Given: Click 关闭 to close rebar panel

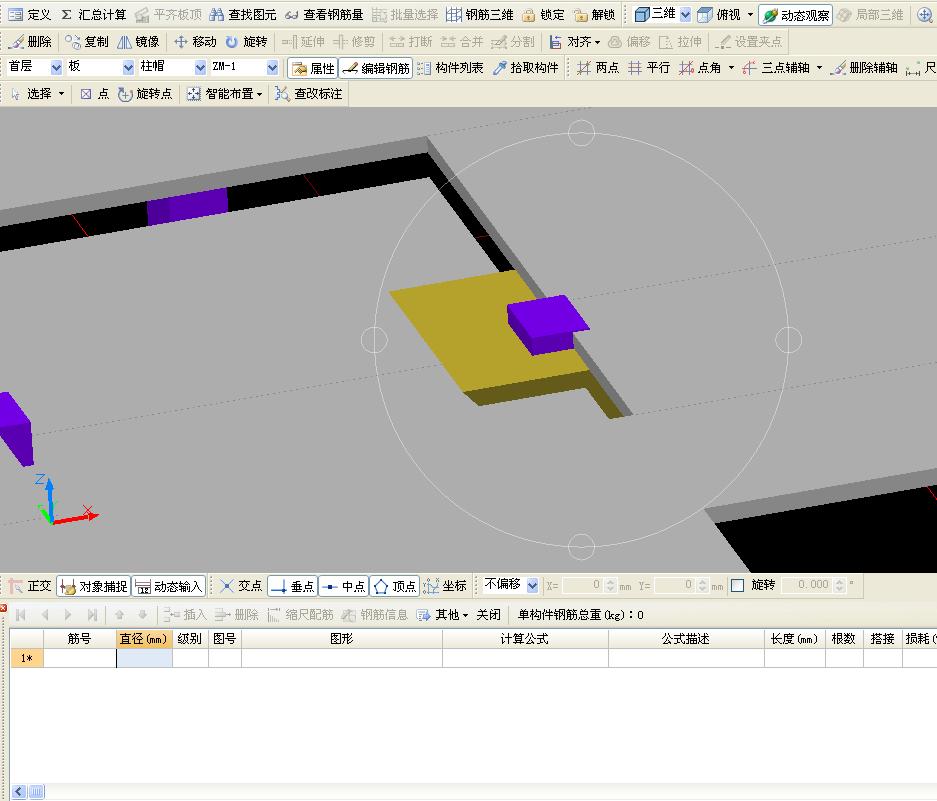Looking at the screenshot, I should tap(488, 614).
